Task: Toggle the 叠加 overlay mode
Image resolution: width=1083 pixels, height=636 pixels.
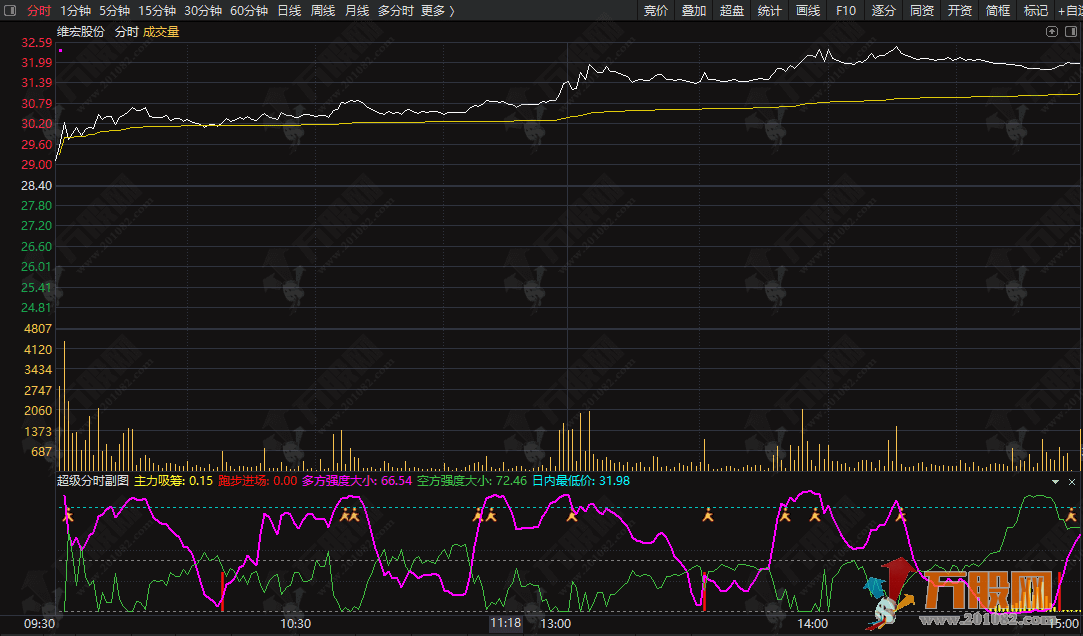Action: coord(693,11)
